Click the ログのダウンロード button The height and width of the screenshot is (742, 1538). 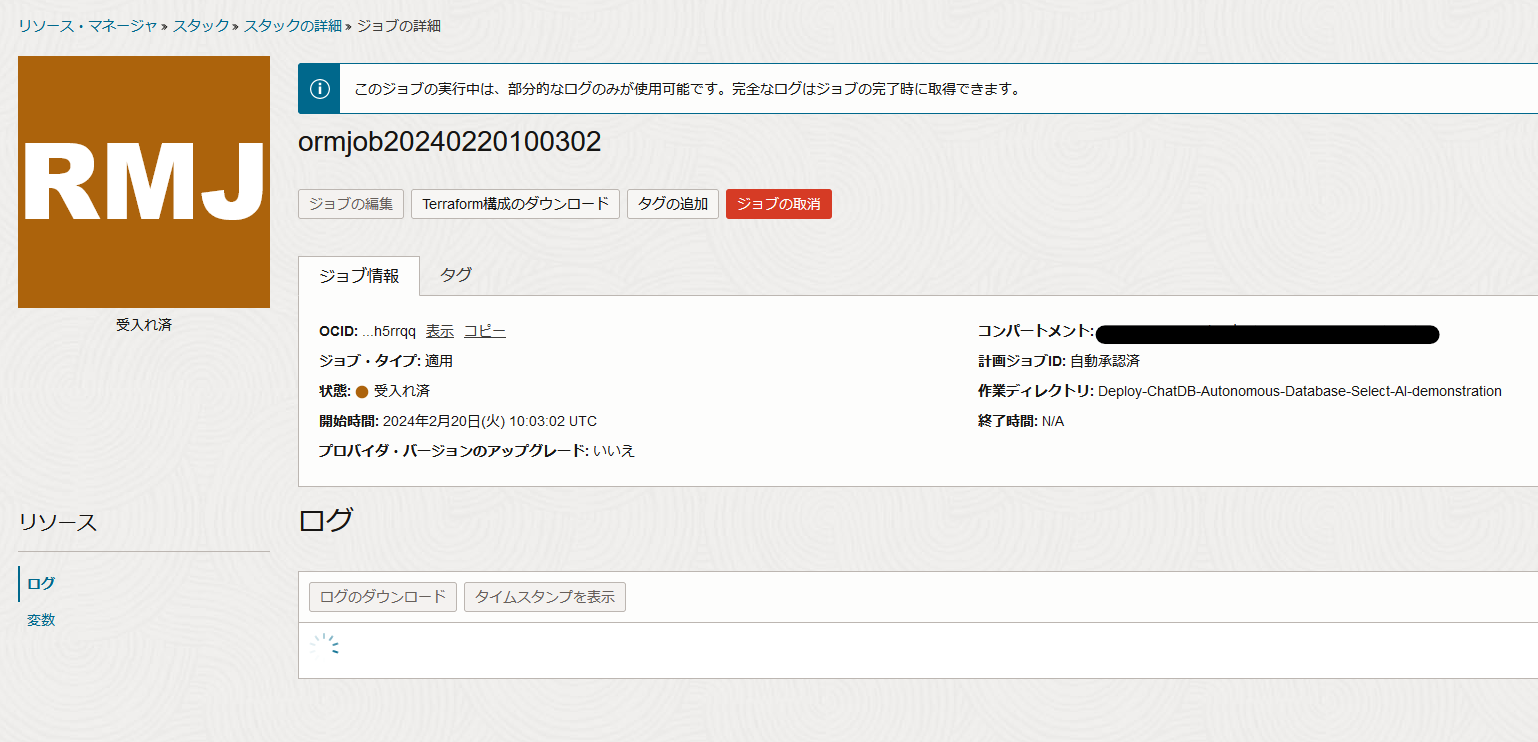coord(383,597)
